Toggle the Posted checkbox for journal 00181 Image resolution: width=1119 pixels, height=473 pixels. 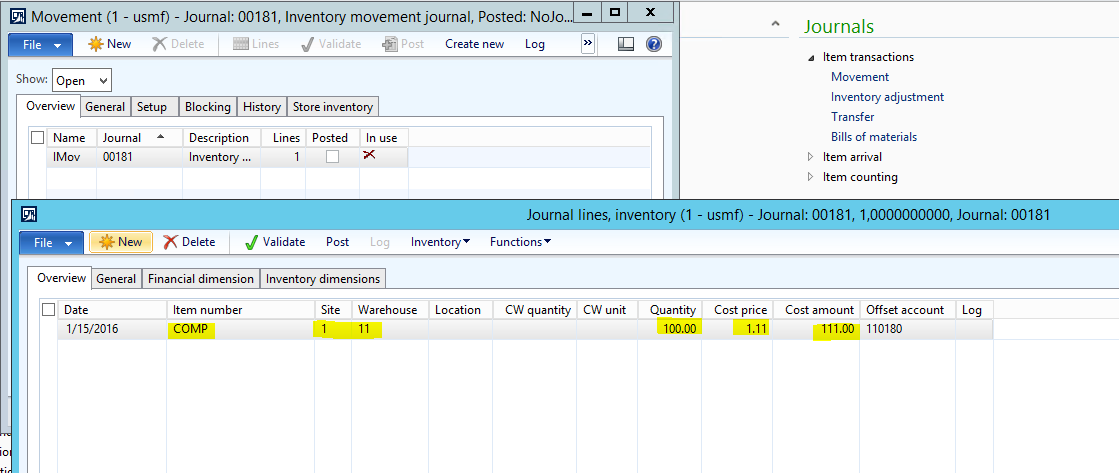(332, 157)
